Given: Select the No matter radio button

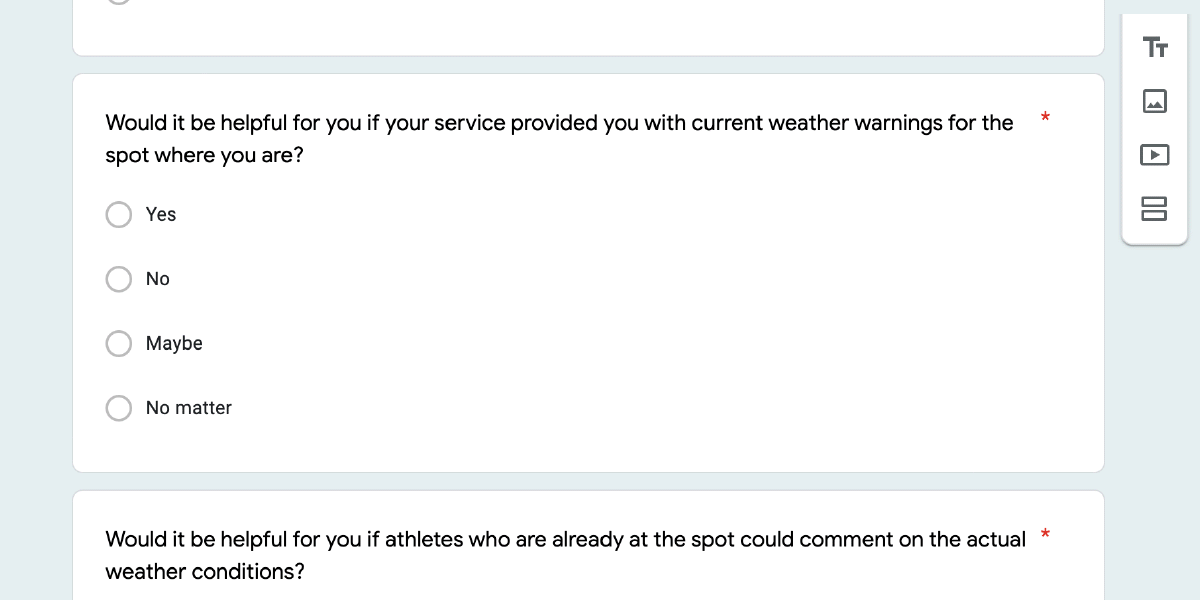Looking at the screenshot, I should pos(119,408).
